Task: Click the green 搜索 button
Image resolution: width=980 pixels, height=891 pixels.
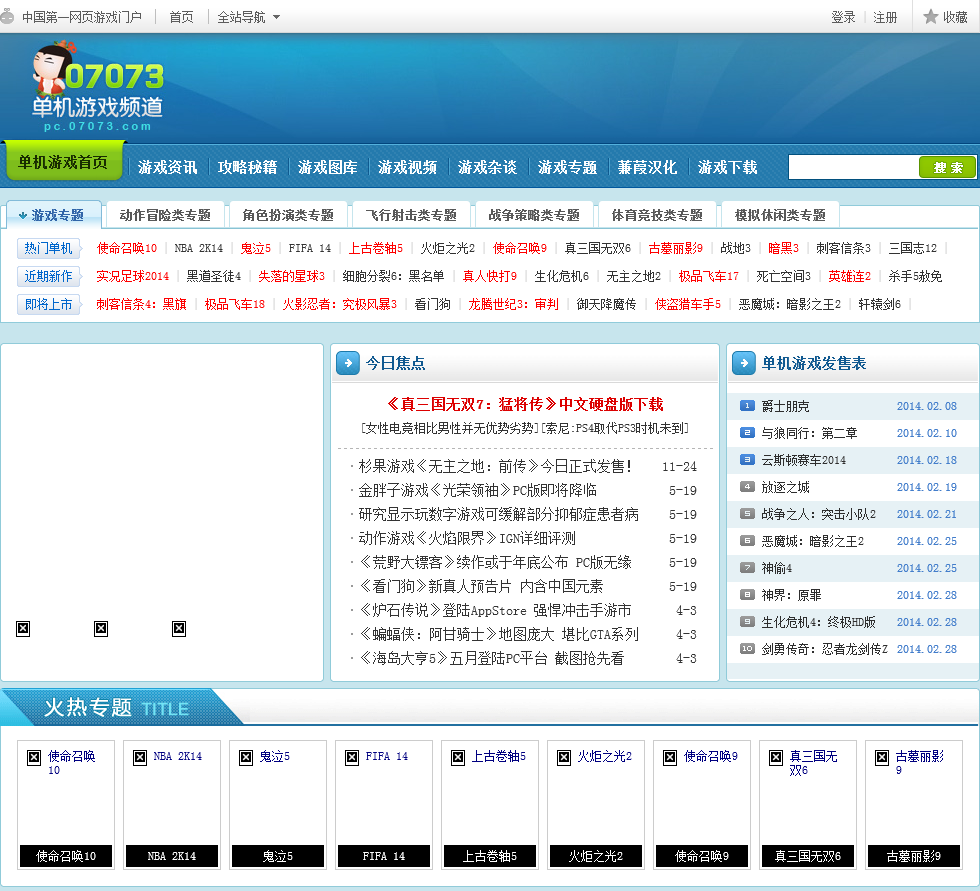Action: [x=948, y=167]
